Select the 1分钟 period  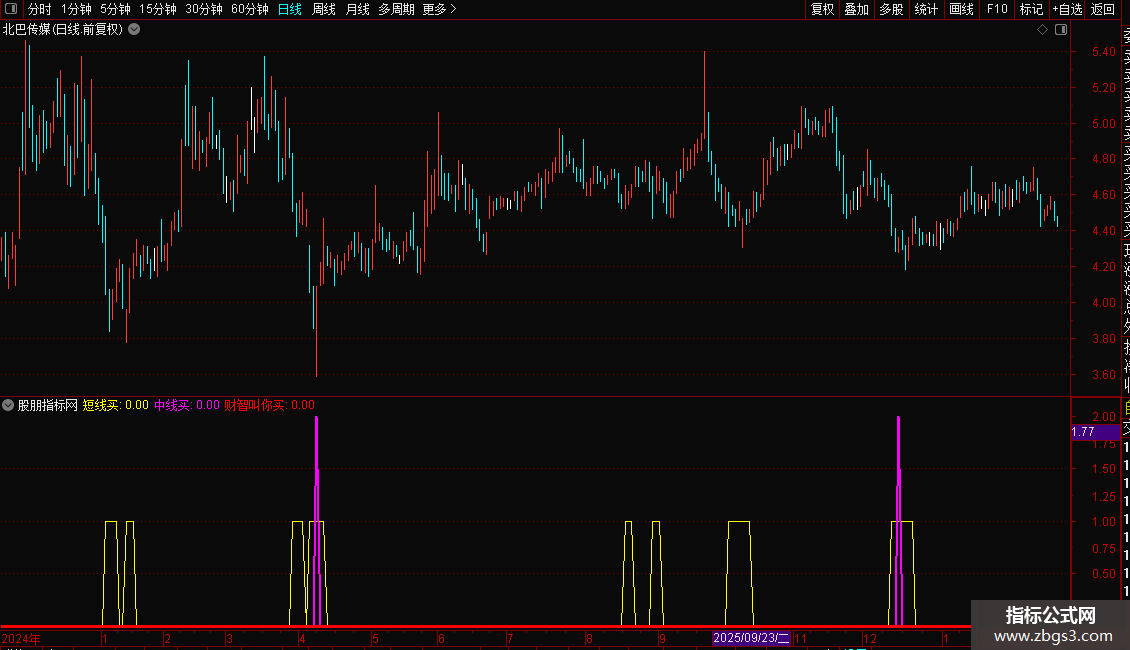coord(76,9)
